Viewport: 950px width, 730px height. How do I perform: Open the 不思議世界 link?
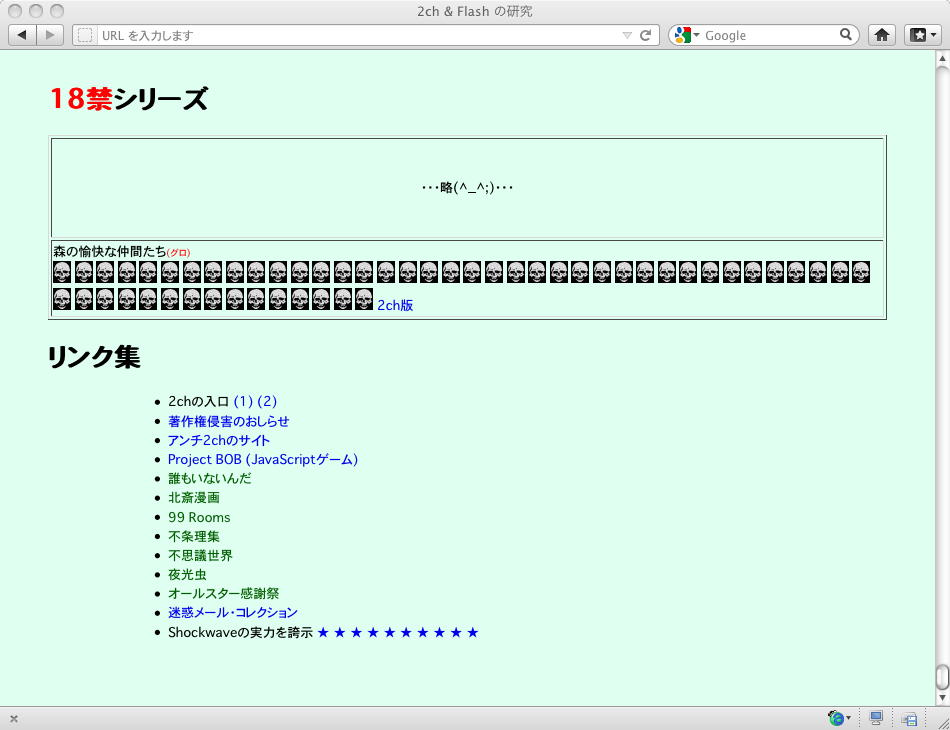[201, 556]
